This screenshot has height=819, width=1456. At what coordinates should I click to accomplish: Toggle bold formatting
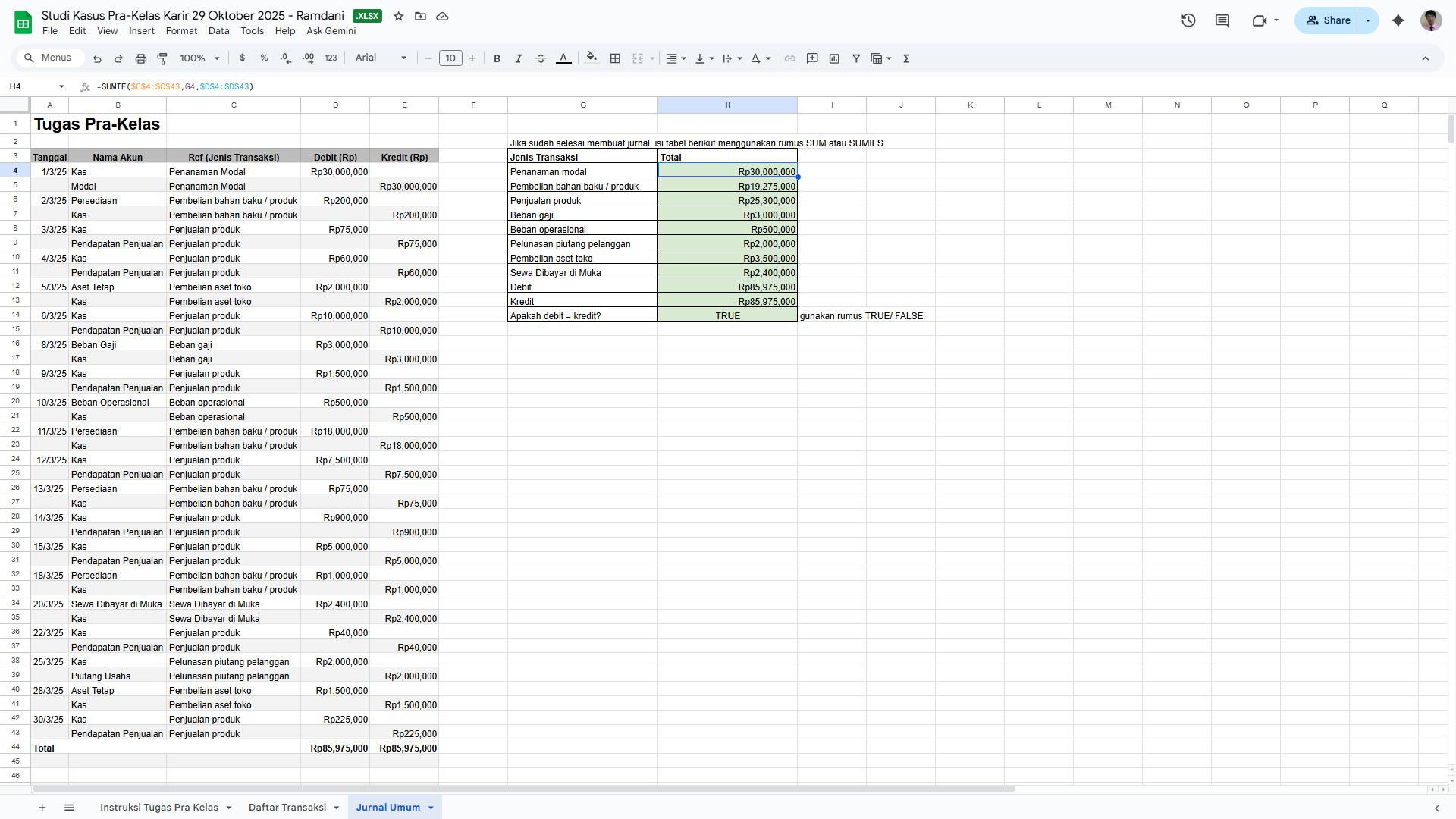(497, 58)
